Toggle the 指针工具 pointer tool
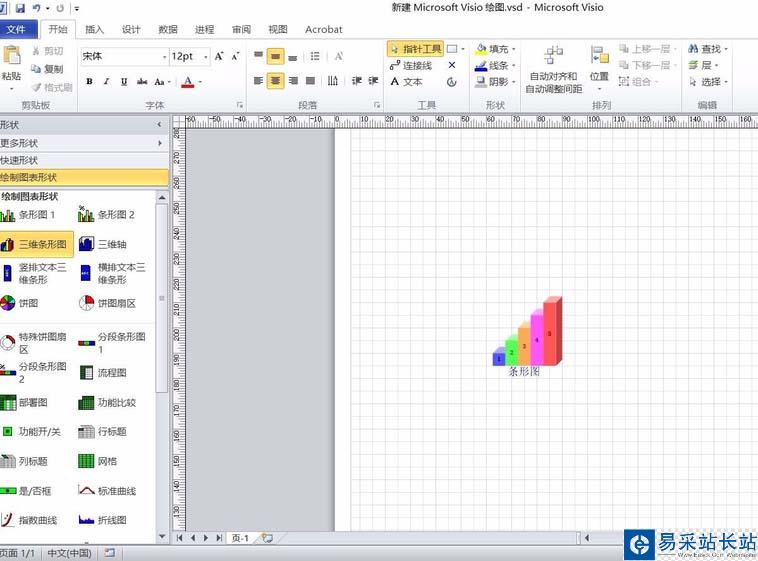The width and height of the screenshot is (758, 561). click(415, 49)
